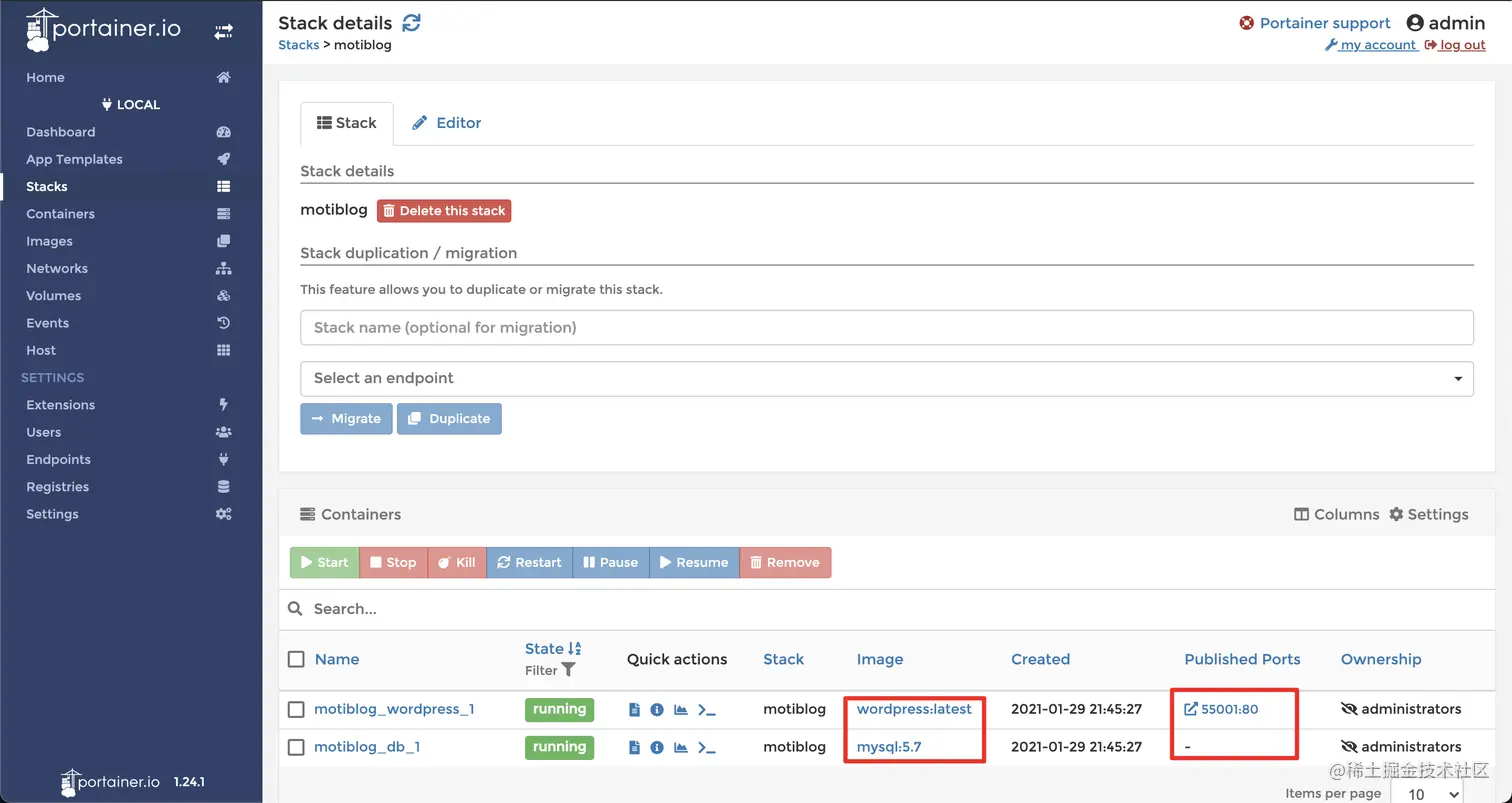Inspect icon for motiblog_db_1

pos(657,747)
